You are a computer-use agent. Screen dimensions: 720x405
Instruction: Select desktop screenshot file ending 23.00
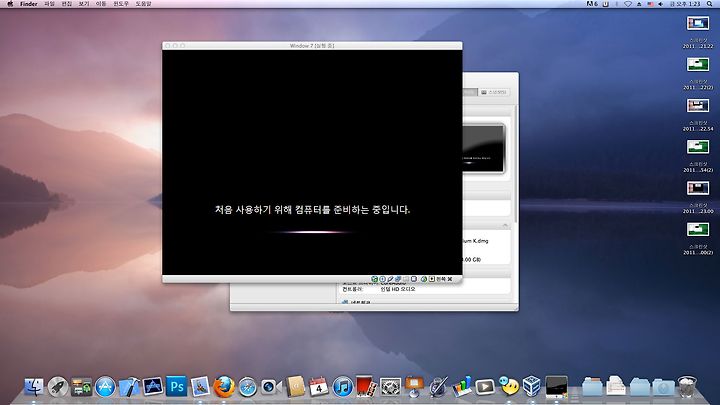pos(698,188)
